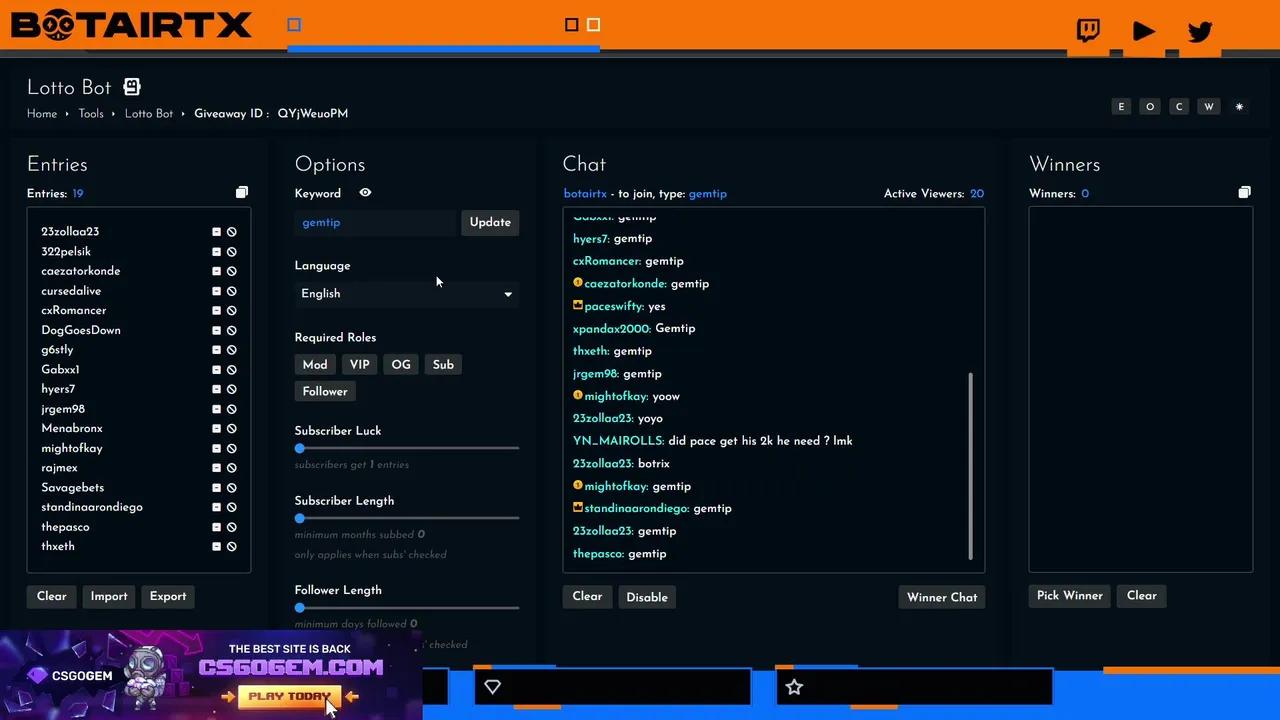Ban thepasco using the block icon

pos(232,527)
